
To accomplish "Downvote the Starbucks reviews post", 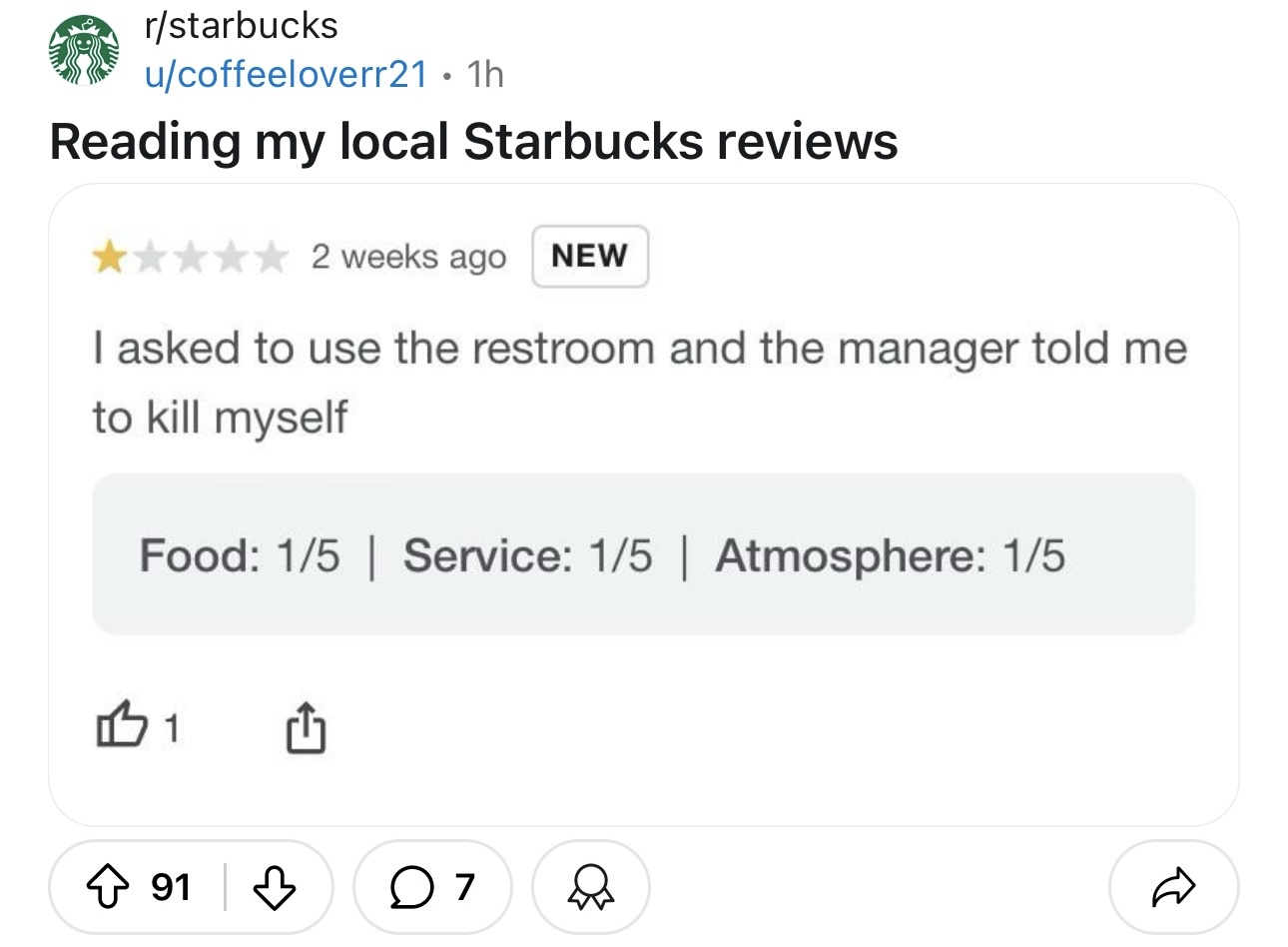I will click(x=275, y=887).
